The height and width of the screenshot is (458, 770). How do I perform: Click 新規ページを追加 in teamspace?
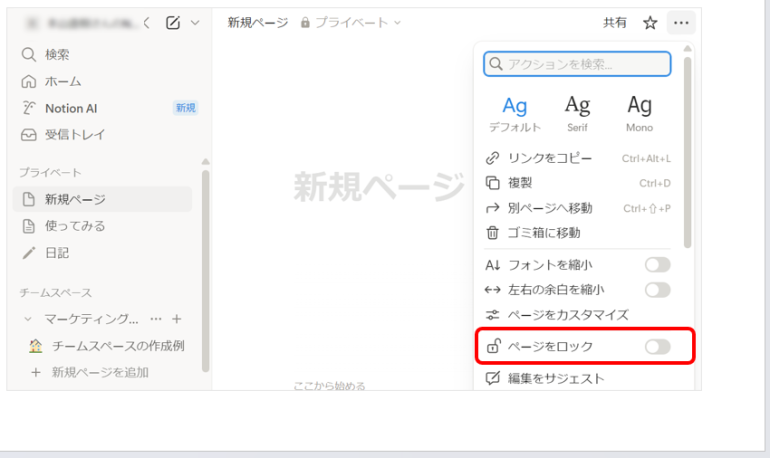coord(99,372)
